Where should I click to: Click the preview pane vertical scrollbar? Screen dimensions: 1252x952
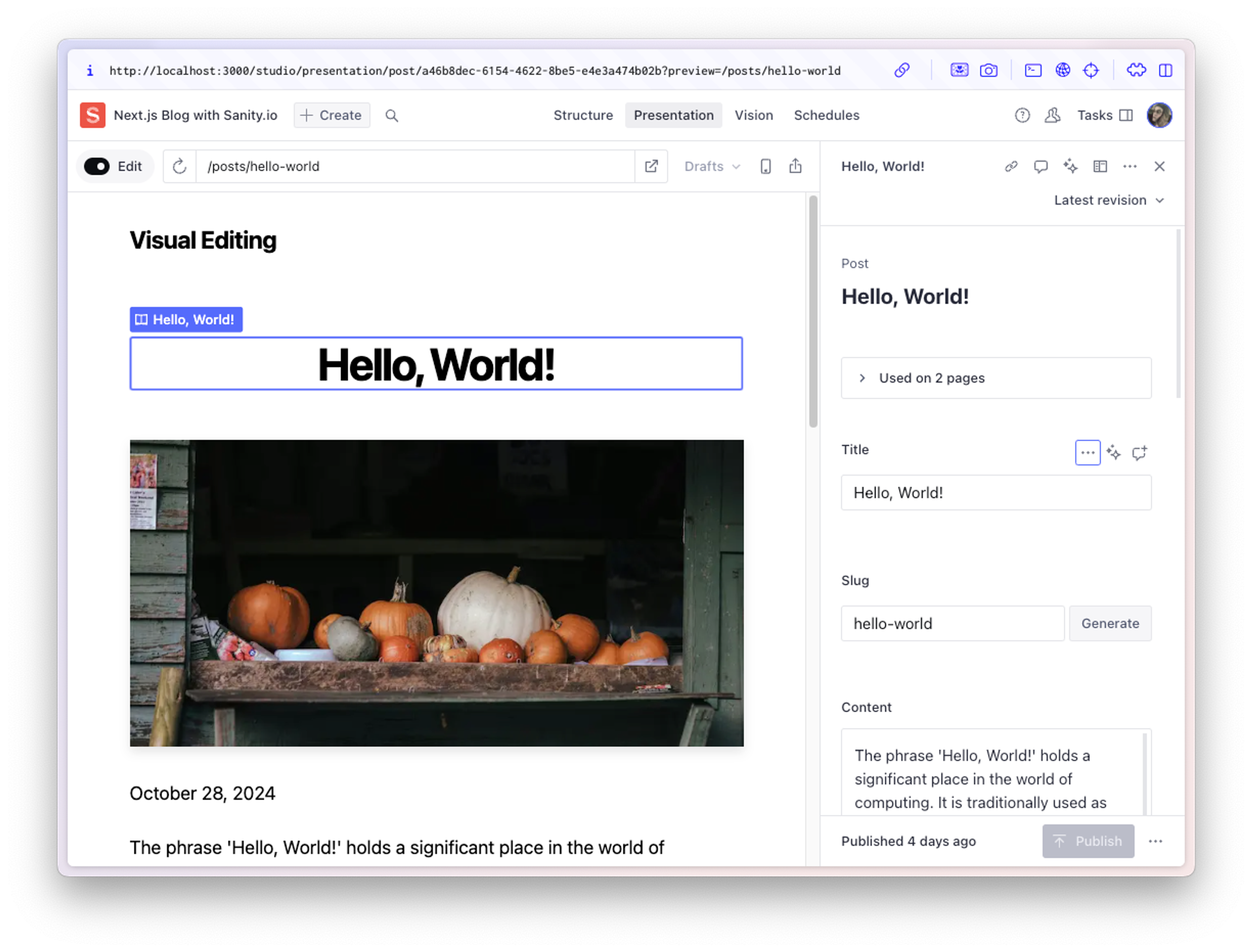pyautogui.click(x=813, y=312)
